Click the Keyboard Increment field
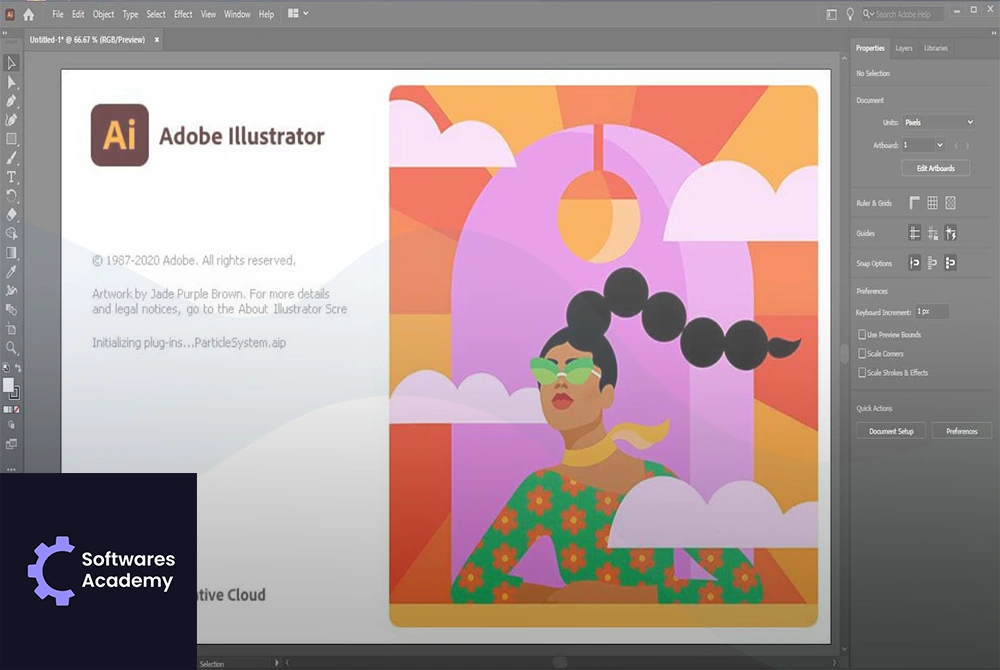The image size is (1000, 670). tap(932, 311)
